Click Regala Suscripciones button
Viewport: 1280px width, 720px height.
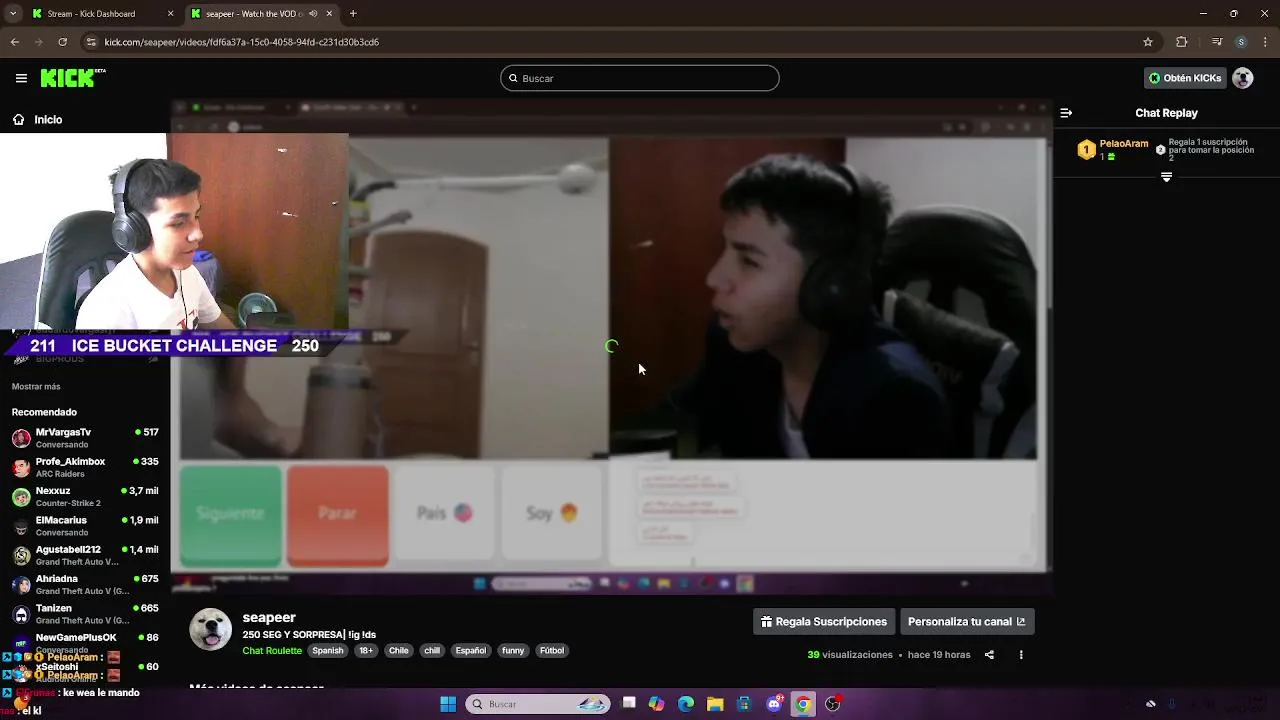(824, 621)
